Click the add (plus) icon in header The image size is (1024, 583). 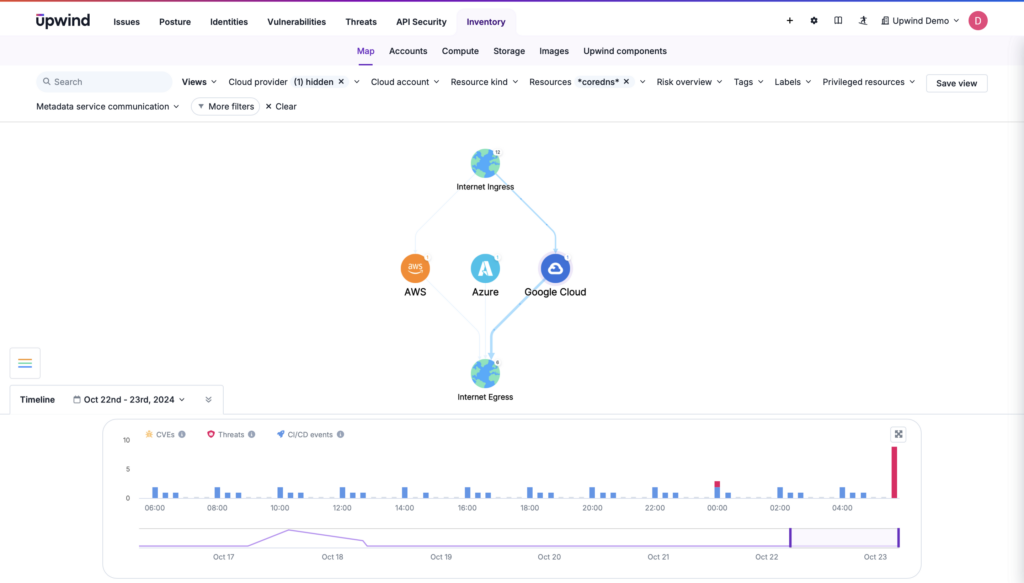click(x=789, y=20)
